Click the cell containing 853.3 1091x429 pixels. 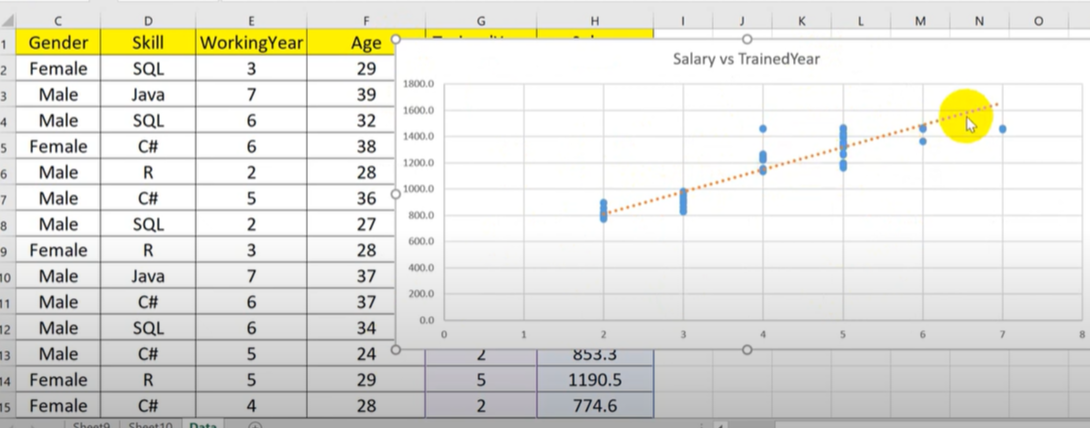[595, 355]
